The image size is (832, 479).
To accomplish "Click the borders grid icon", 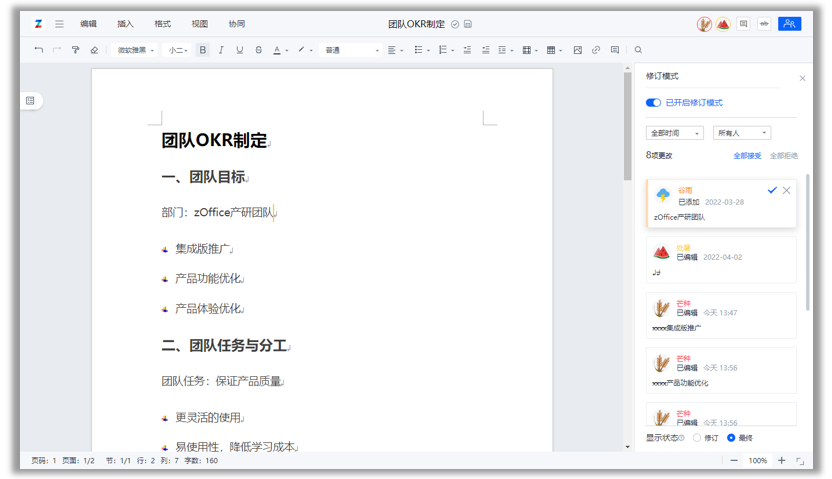I will 527,50.
